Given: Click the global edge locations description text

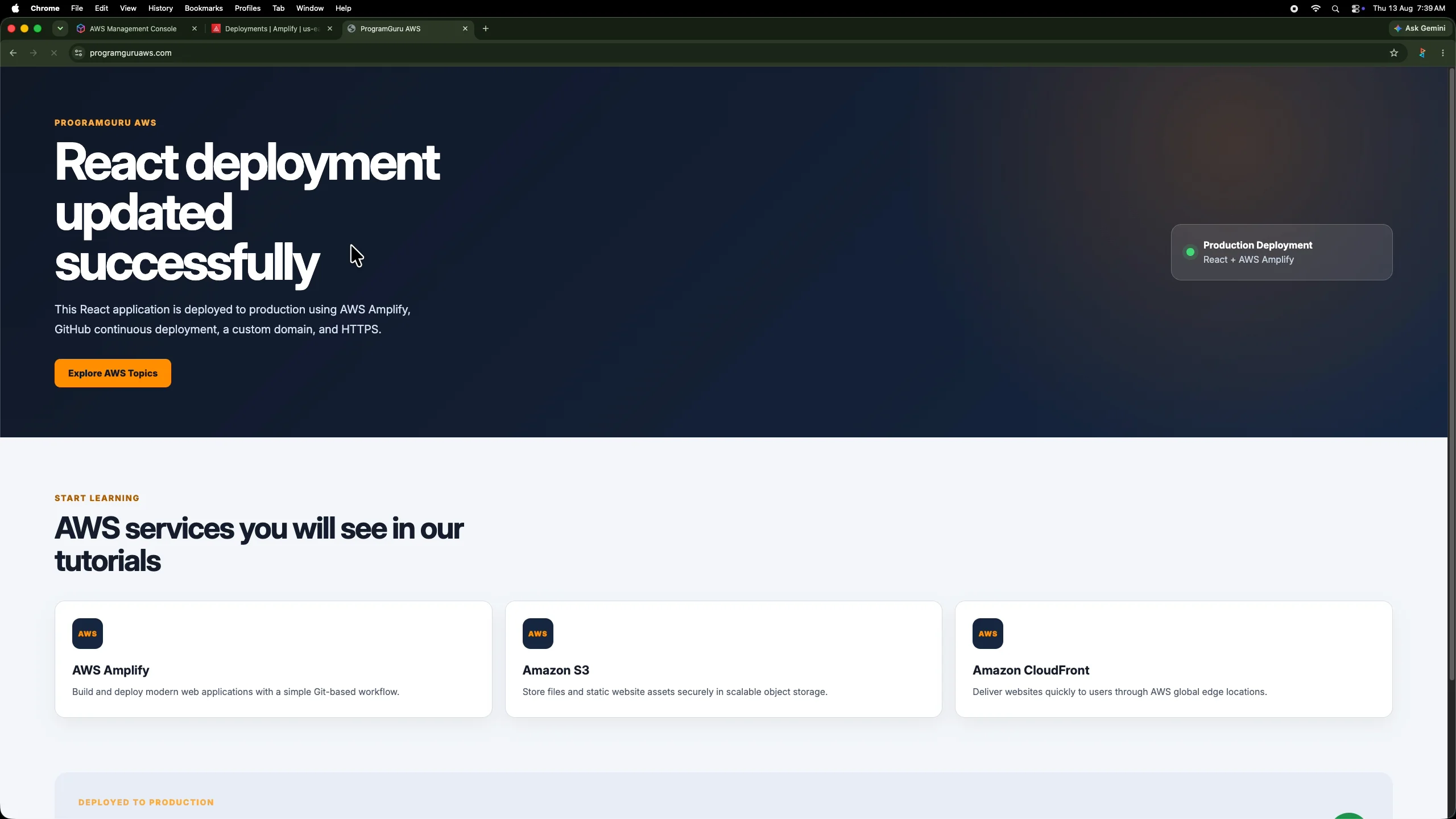Looking at the screenshot, I should click(1119, 692).
